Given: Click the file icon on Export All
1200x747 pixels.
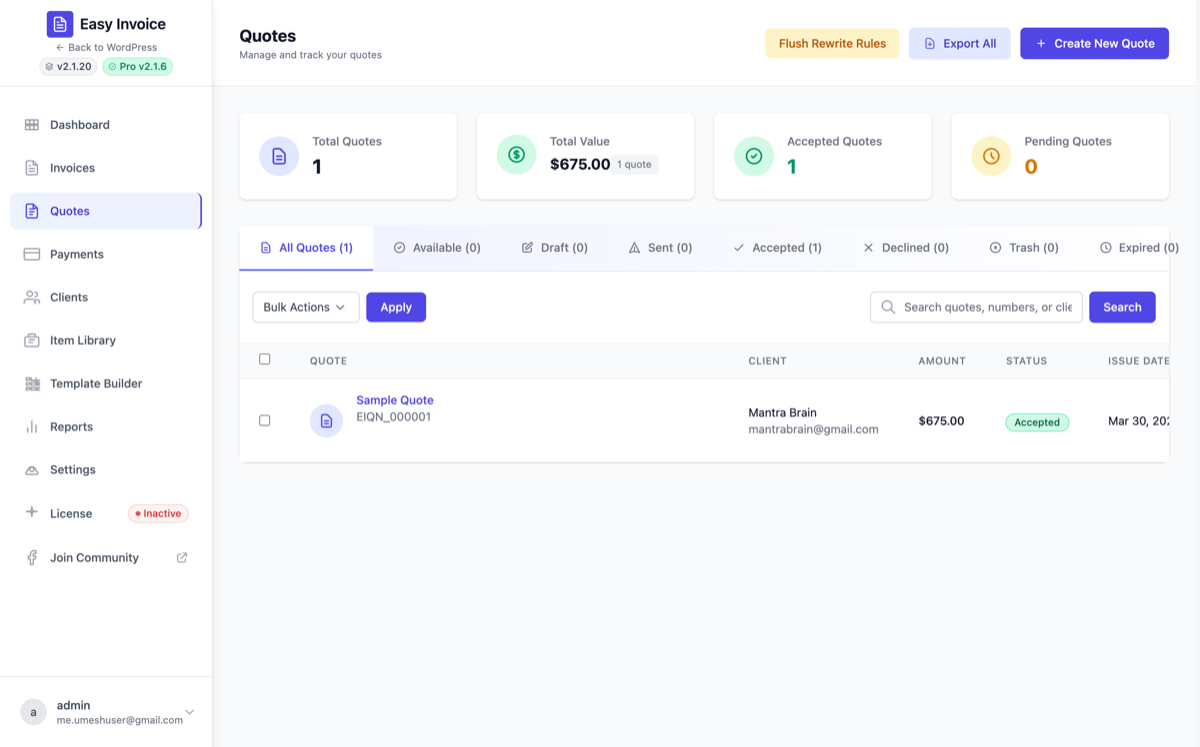Looking at the screenshot, I should (x=930, y=44).
